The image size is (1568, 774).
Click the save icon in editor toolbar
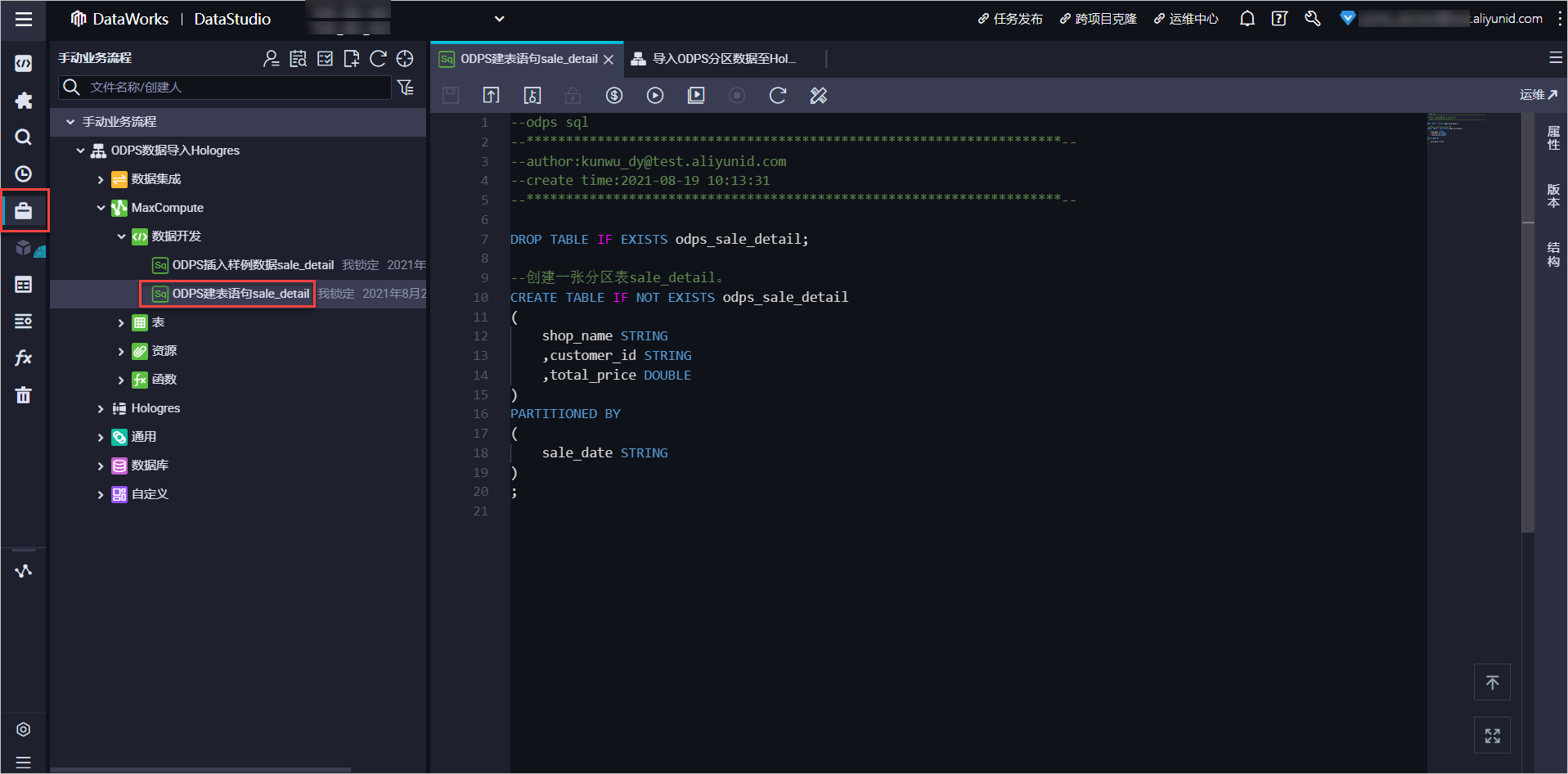[451, 96]
